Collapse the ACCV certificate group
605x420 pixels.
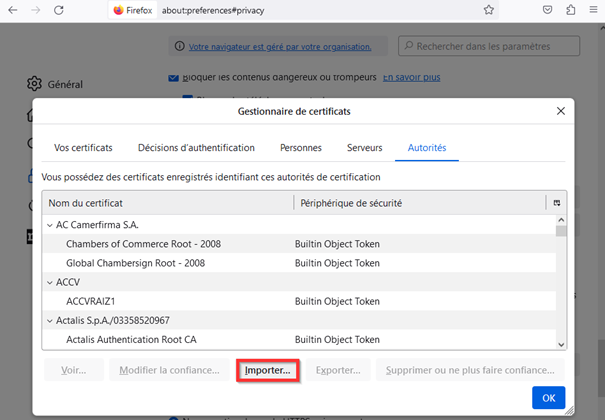click(51, 282)
